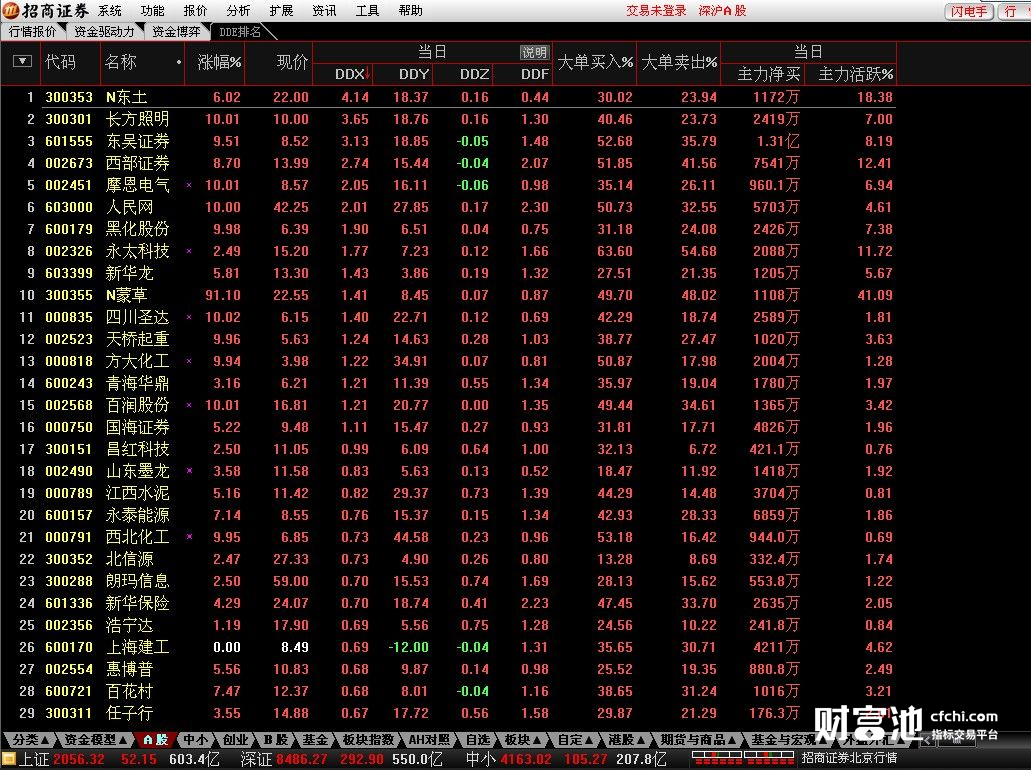Screen dimensions: 1031x770
Task: Open the column selector arrow box beside 代码
Action: [x=22, y=61]
